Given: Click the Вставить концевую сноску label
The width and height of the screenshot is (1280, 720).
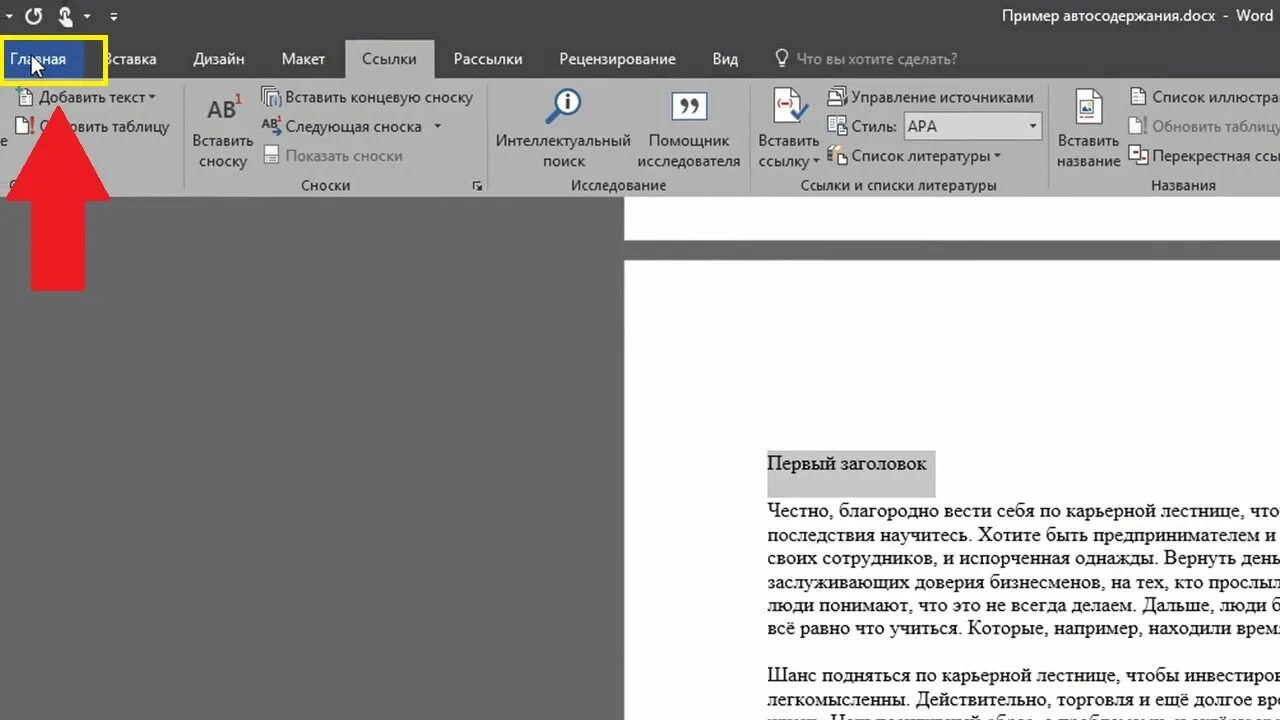Looking at the screenshot, I should 379,97.
